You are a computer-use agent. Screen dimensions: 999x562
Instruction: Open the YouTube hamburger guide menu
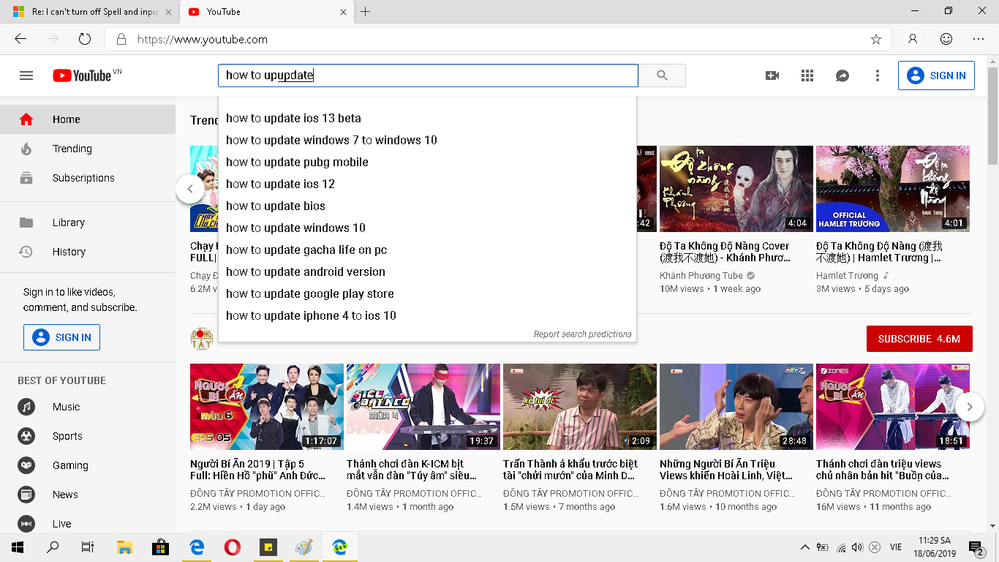26,76
